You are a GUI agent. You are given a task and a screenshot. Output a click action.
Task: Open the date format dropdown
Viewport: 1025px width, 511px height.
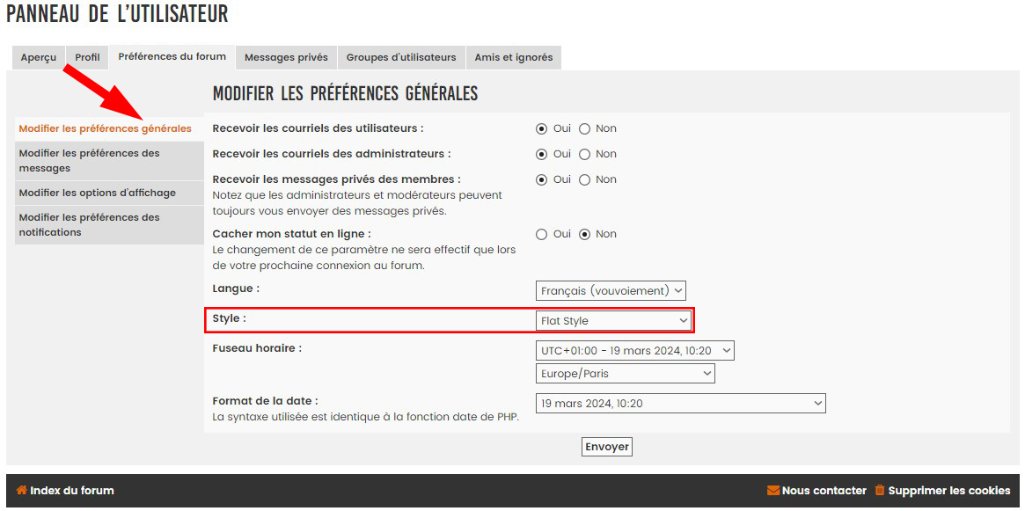[680, 404]
